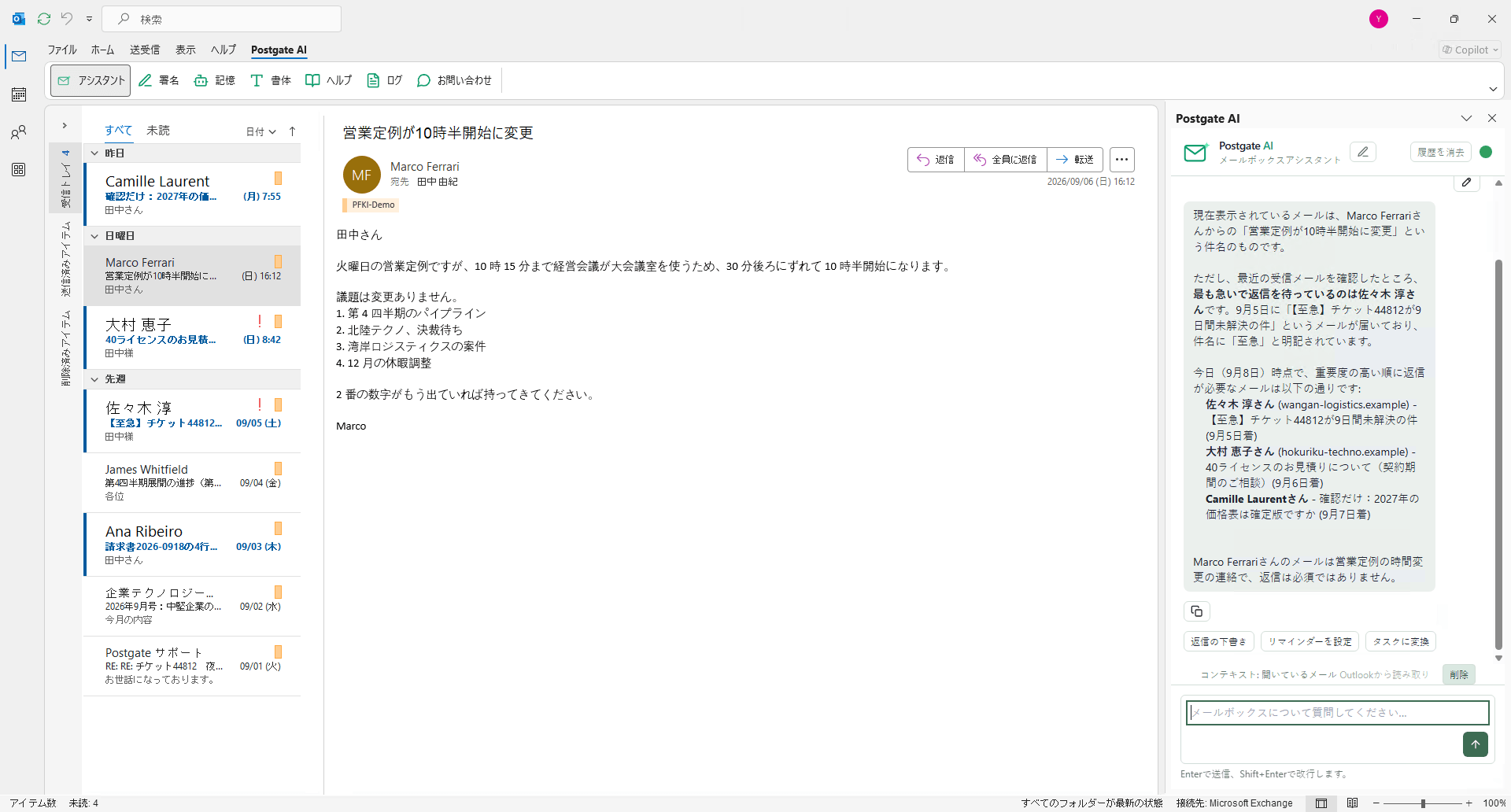Select the 未読 filter tab
This screenshot has width=1511, height=812.
pyautogui.click(x=158, y=131)
